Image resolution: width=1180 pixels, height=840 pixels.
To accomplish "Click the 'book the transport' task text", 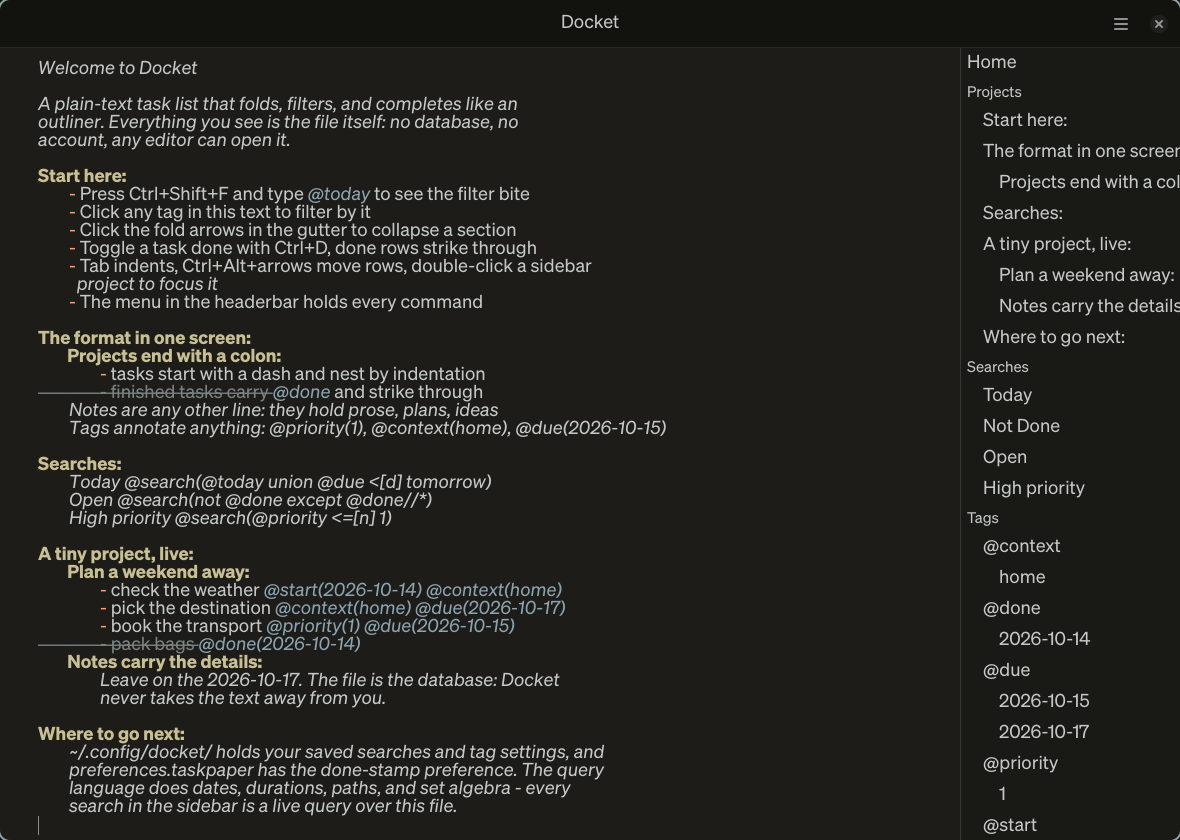I will pos(186,626).
